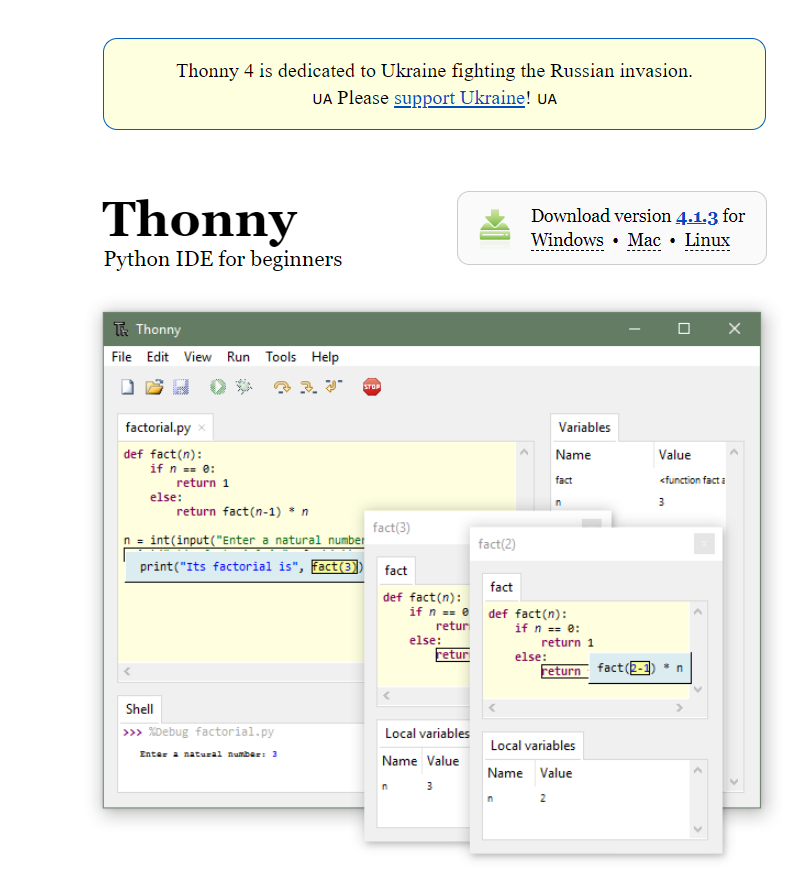
Task: Select the fact tab in fact(3) window
Action: point(396,571)
